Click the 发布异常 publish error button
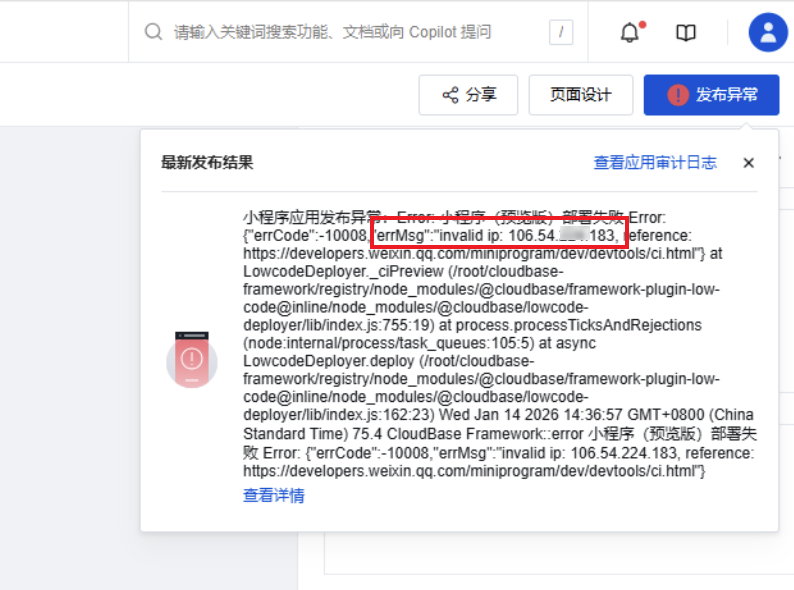794x590 pixels. coord(711,95)
